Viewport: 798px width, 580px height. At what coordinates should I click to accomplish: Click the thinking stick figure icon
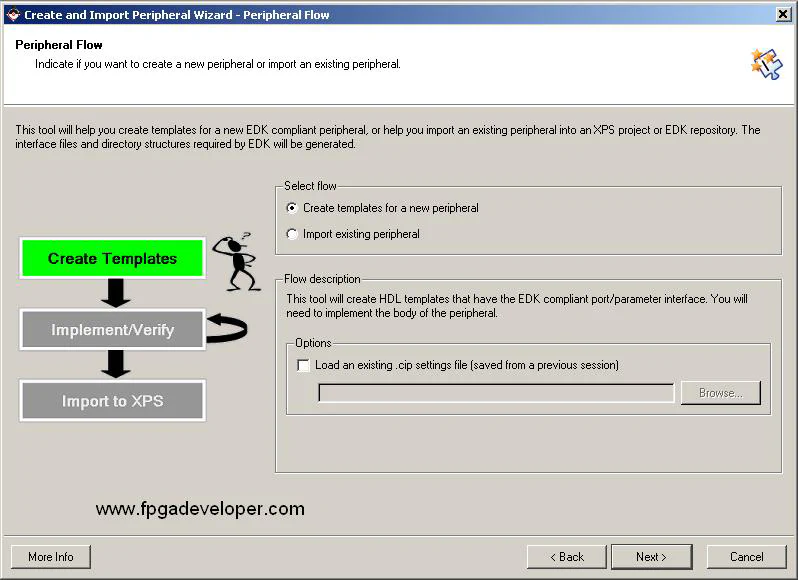pyautogui.click(x=239, y=262)
